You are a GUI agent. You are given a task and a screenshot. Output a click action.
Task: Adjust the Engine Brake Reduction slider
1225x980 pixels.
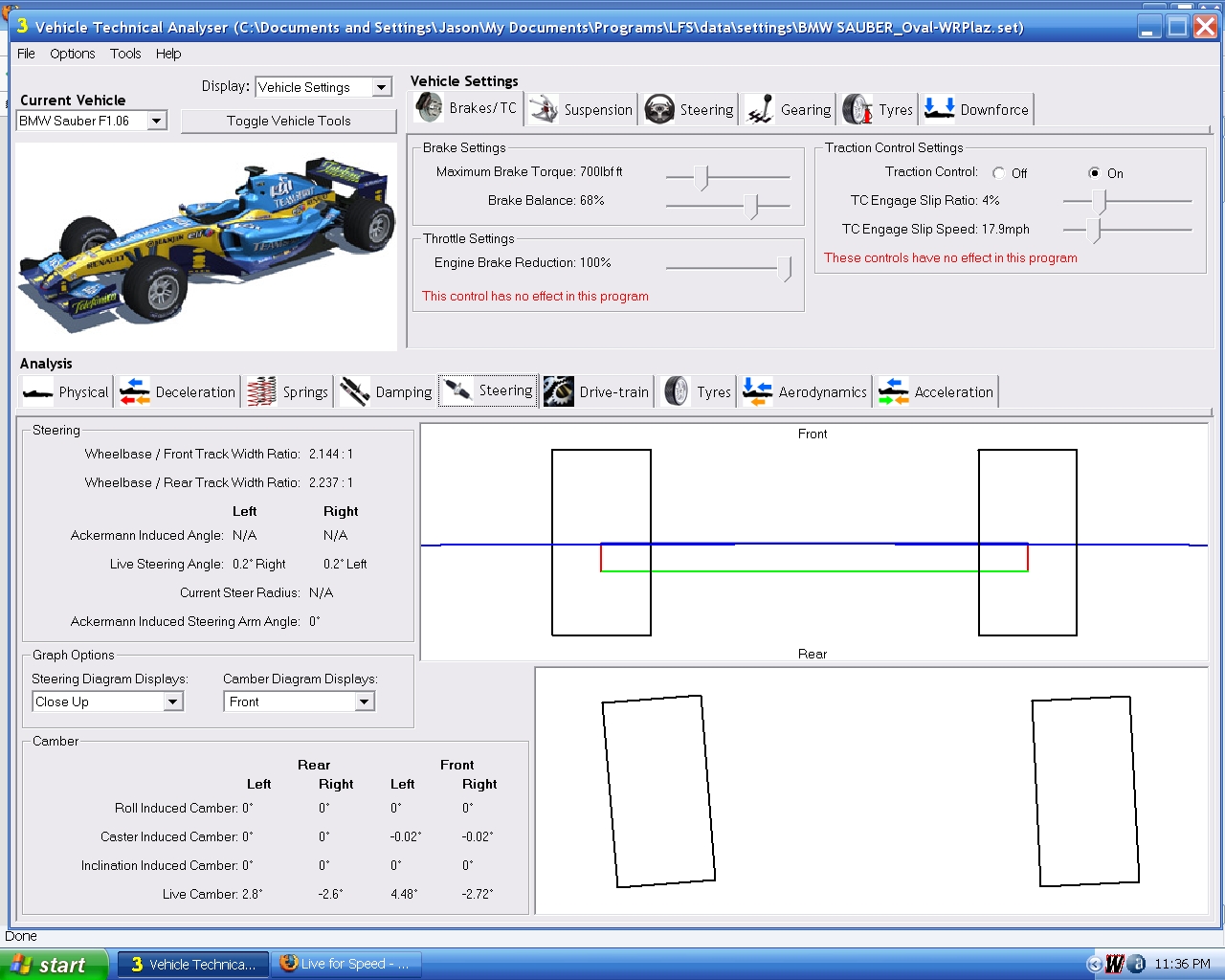point(785,269)
